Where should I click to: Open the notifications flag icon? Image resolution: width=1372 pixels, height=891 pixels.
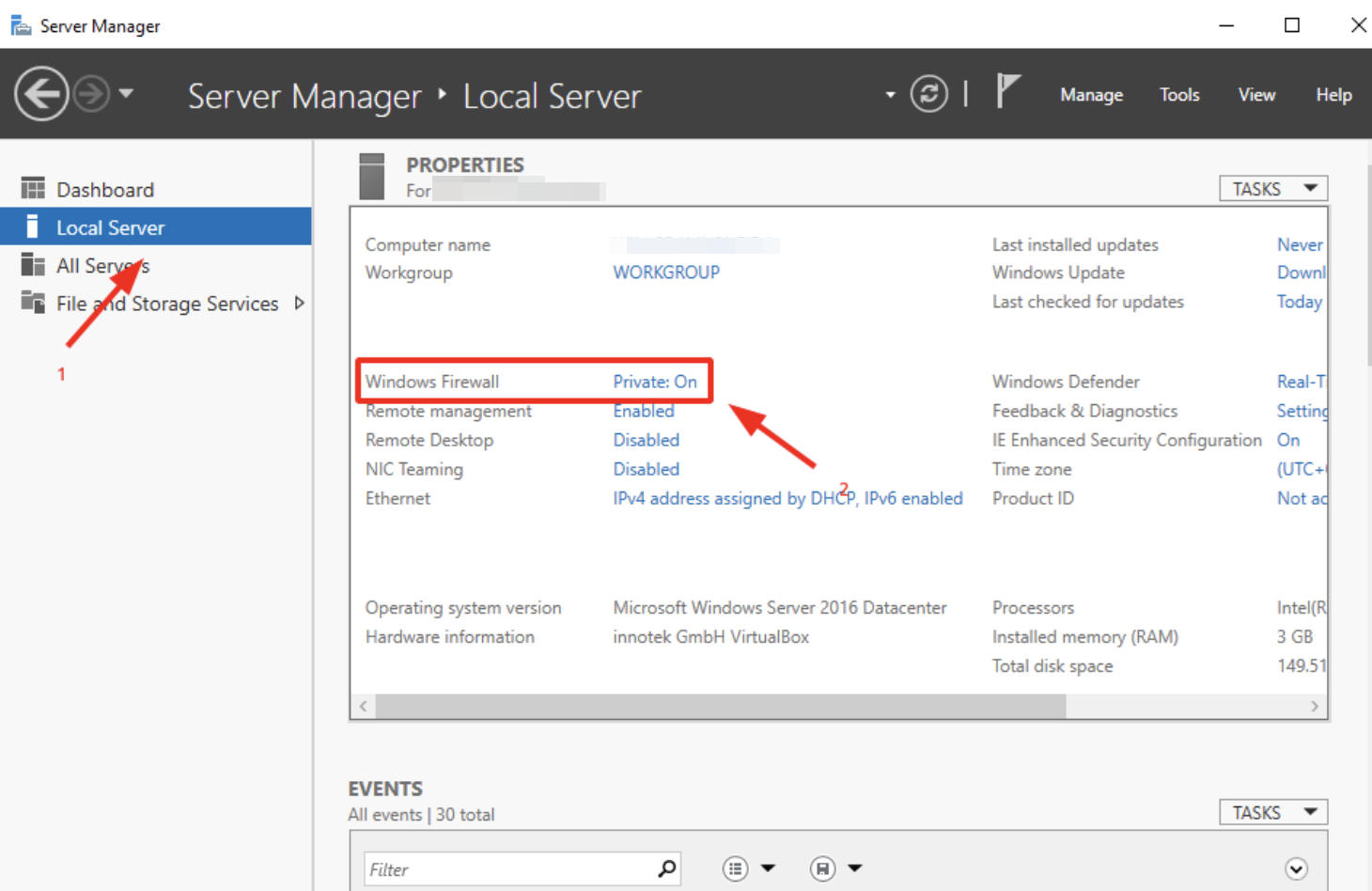(x=1007, y=92)
